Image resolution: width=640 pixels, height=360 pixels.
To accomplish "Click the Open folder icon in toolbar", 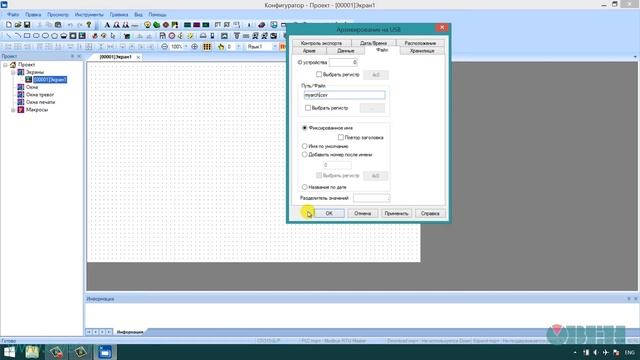I will point(18,25).
